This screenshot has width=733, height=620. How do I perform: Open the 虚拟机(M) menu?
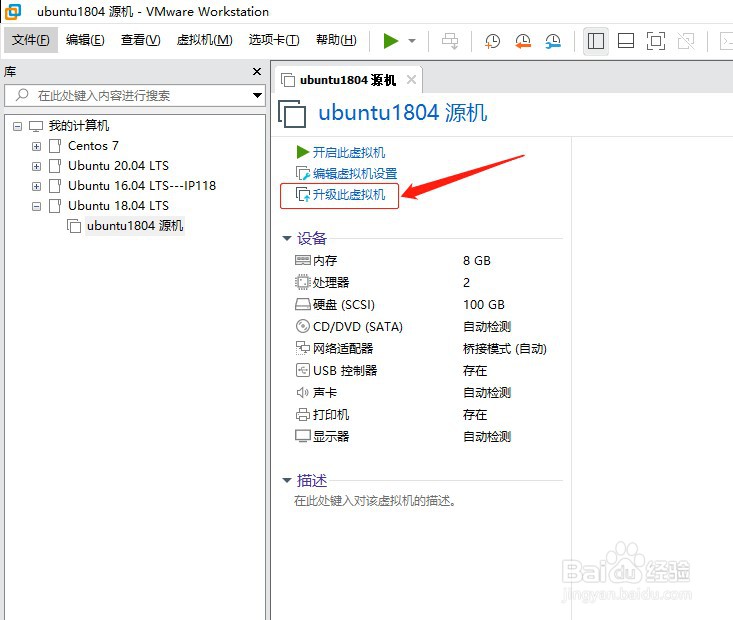(204, 40)
